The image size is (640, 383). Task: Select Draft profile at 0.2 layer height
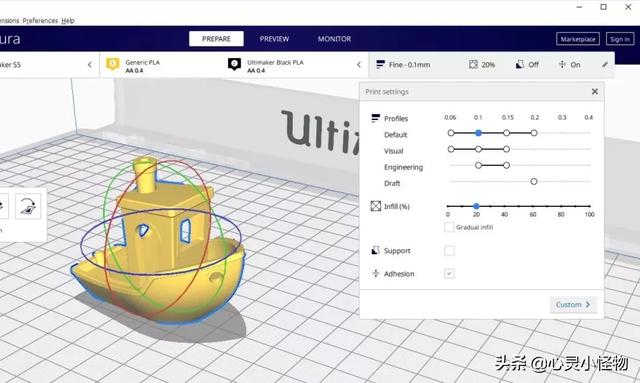[534, 182]
